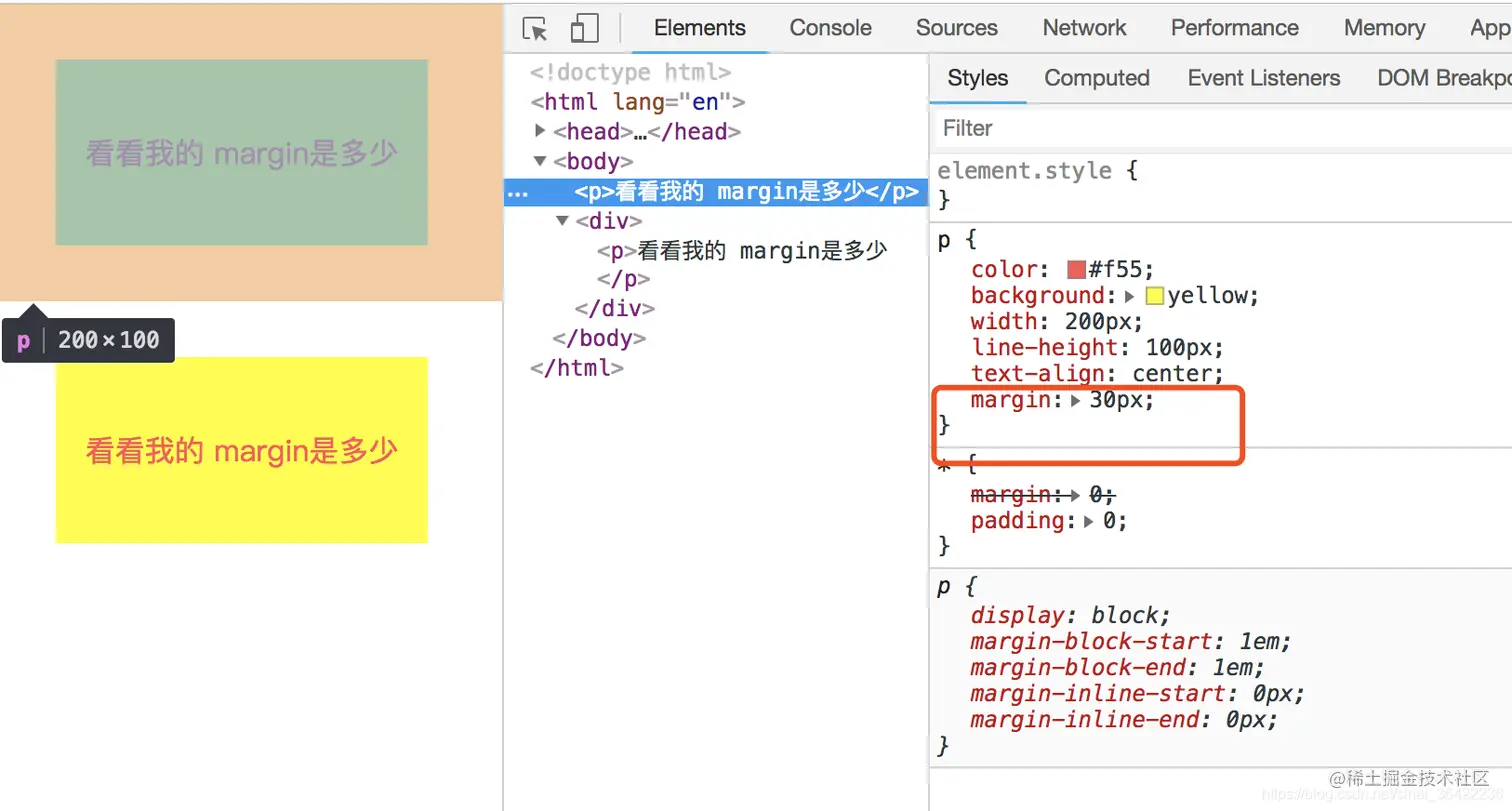Image resolution: width=1512 pixels, height=811 pixels.
Task: Select the closing </body> tag row
Action: click(599, 338)
